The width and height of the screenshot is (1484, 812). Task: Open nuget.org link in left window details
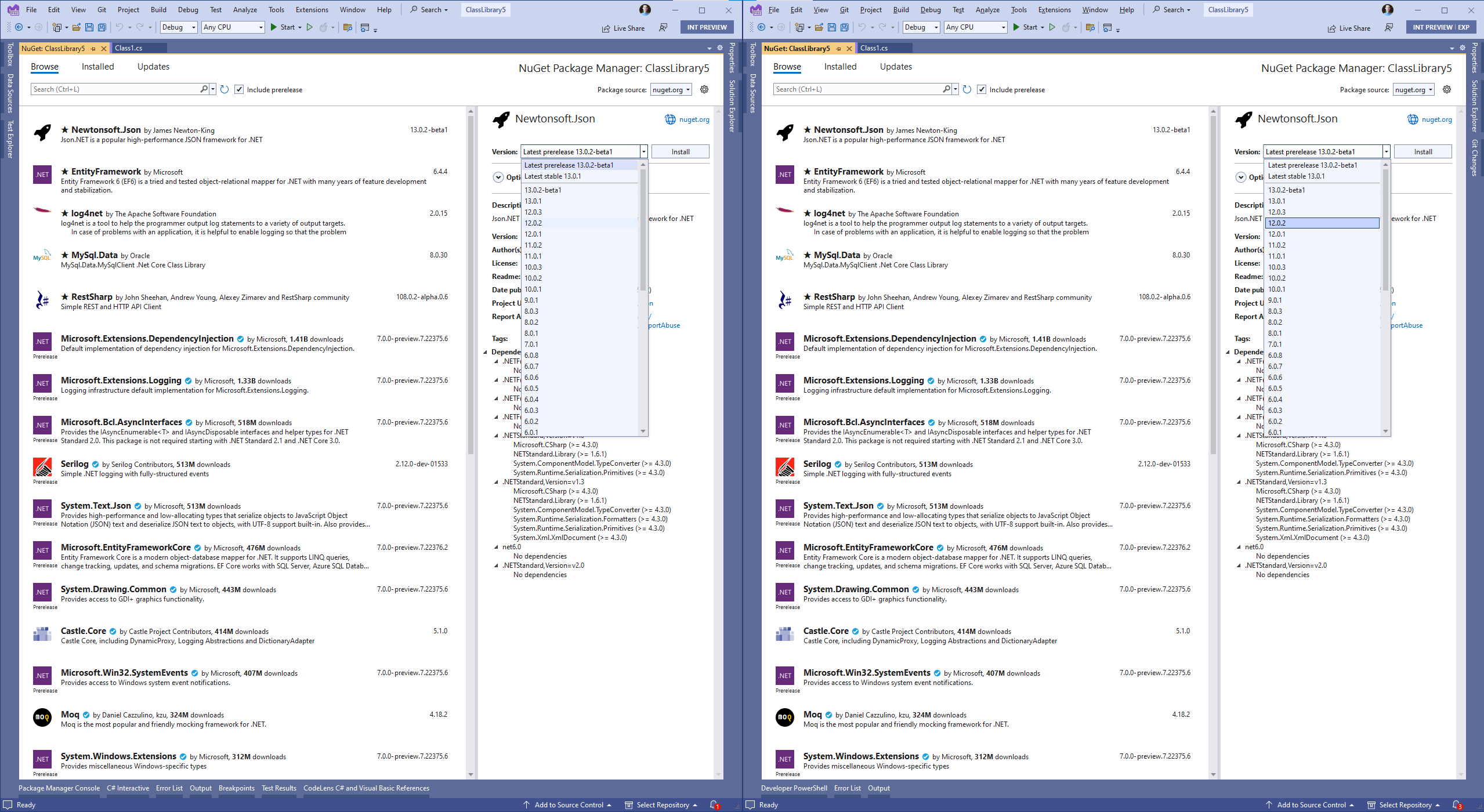[x=694, y=119]
